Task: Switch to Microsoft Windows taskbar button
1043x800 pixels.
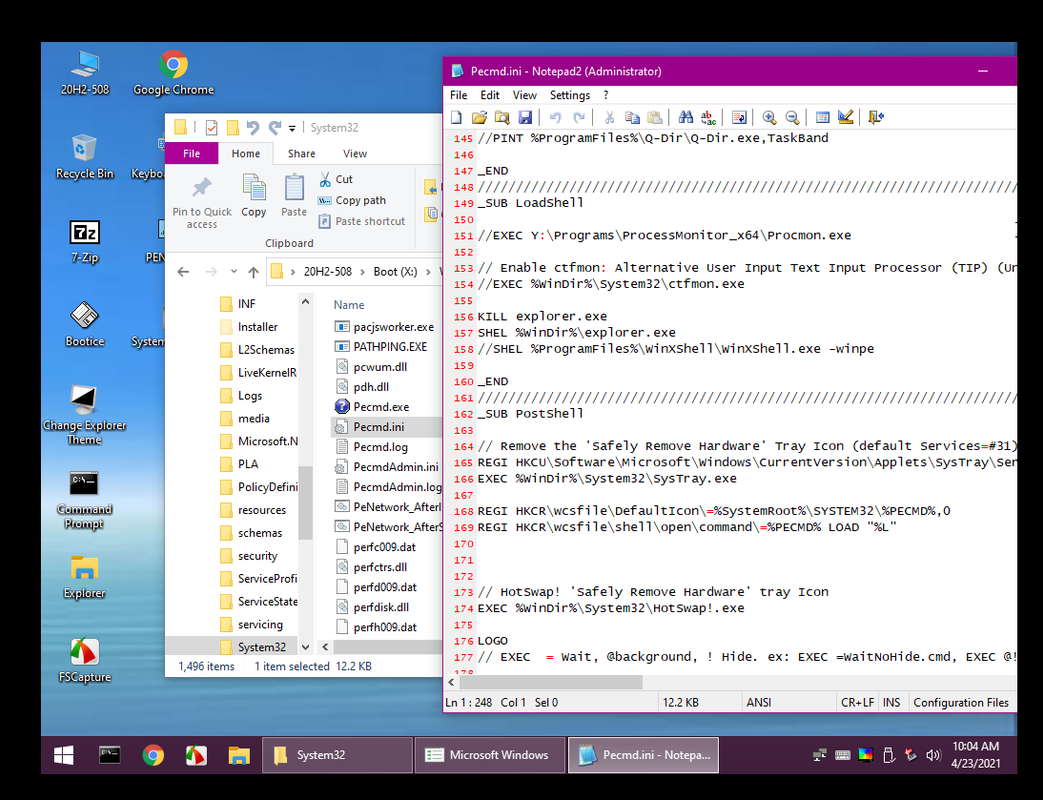Action: click(x=490, y=755)
